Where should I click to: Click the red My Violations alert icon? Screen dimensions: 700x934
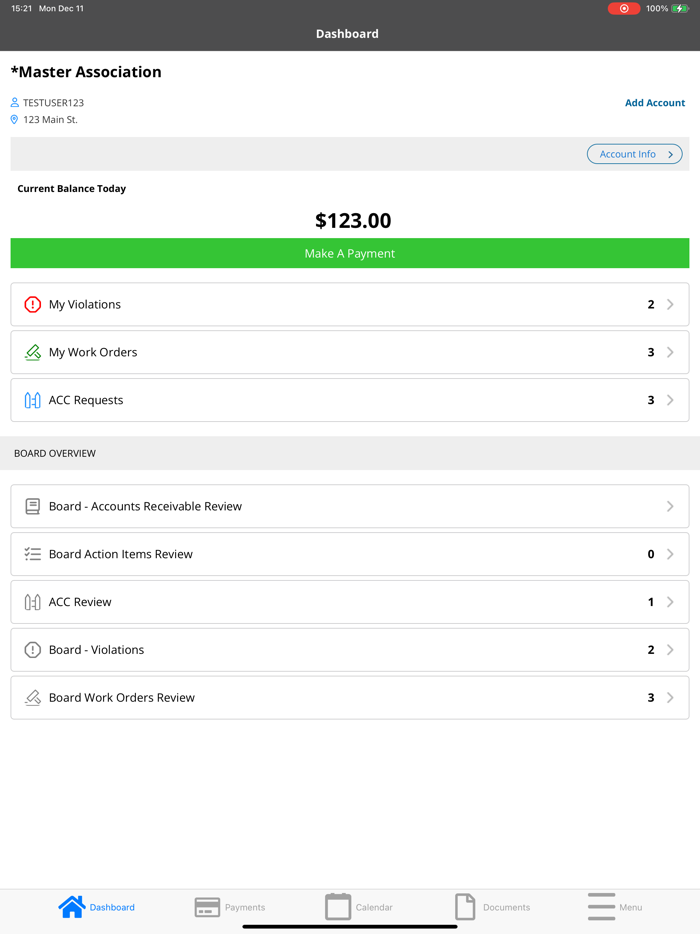[32, 305]
